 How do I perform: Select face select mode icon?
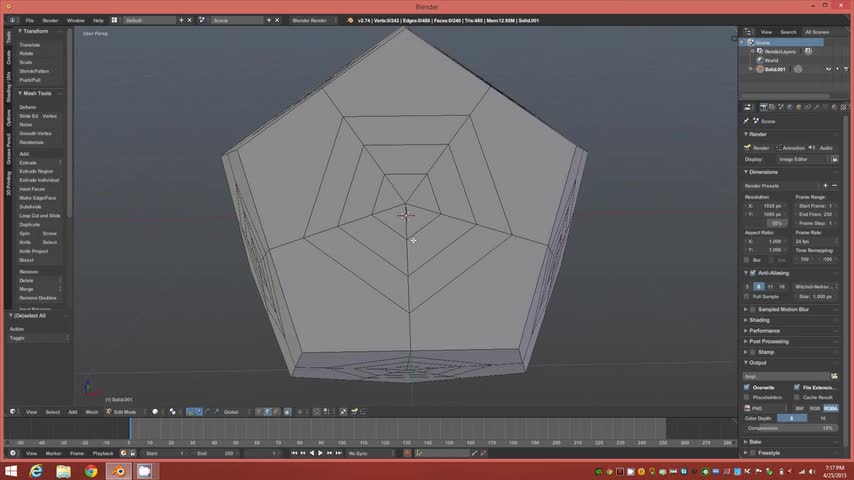276,412
